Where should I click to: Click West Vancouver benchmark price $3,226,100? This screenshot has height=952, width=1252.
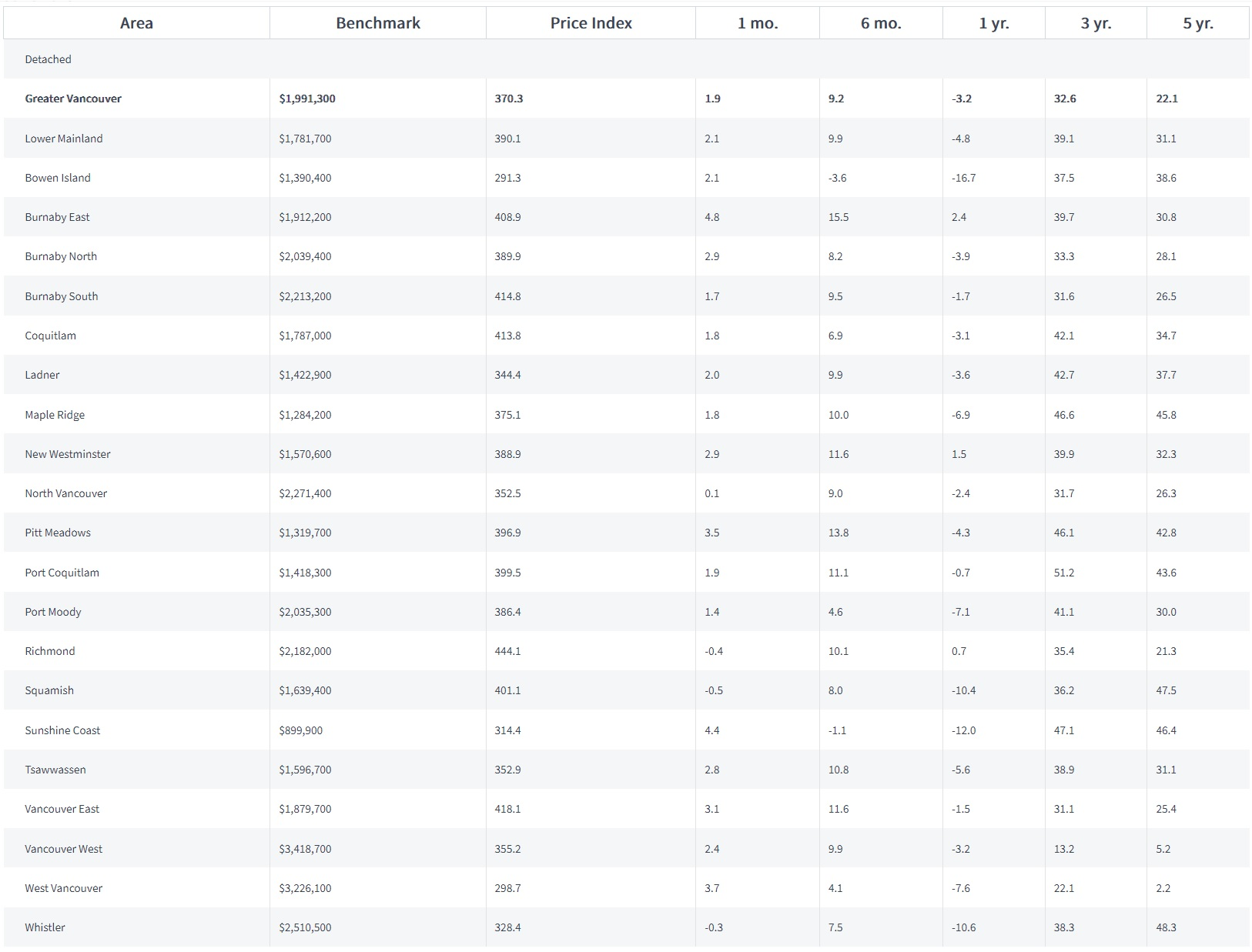(x=305, y=888)
